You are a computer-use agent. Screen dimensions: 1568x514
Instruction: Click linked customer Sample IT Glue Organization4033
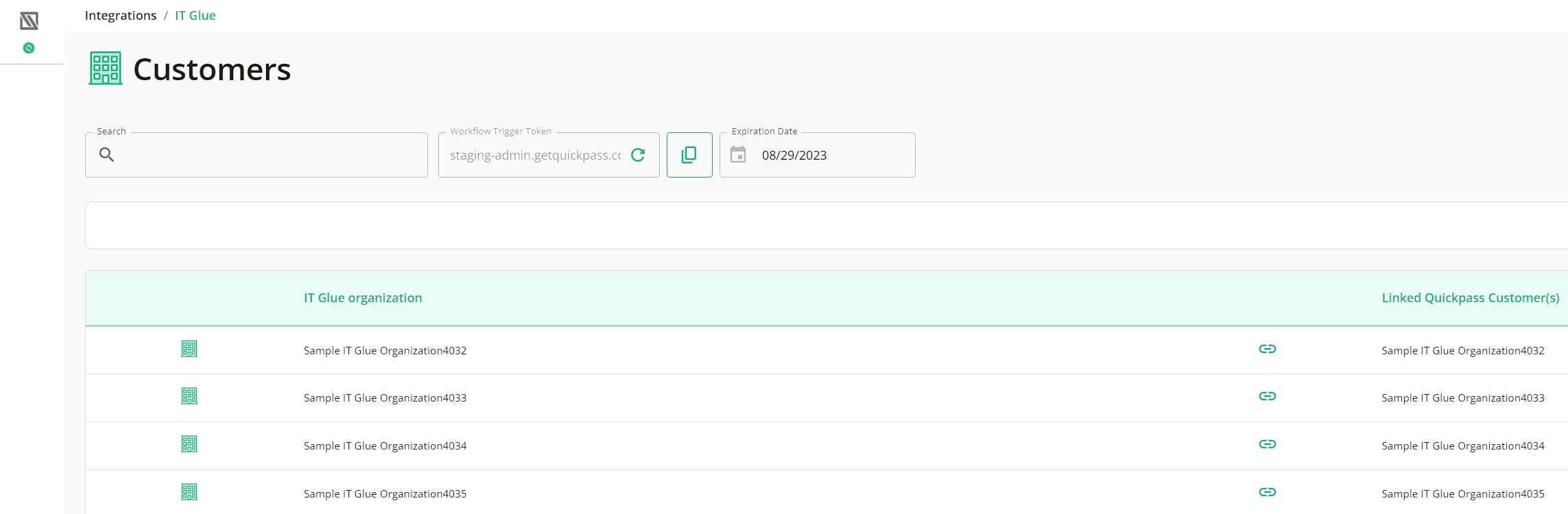[1463, 397]
